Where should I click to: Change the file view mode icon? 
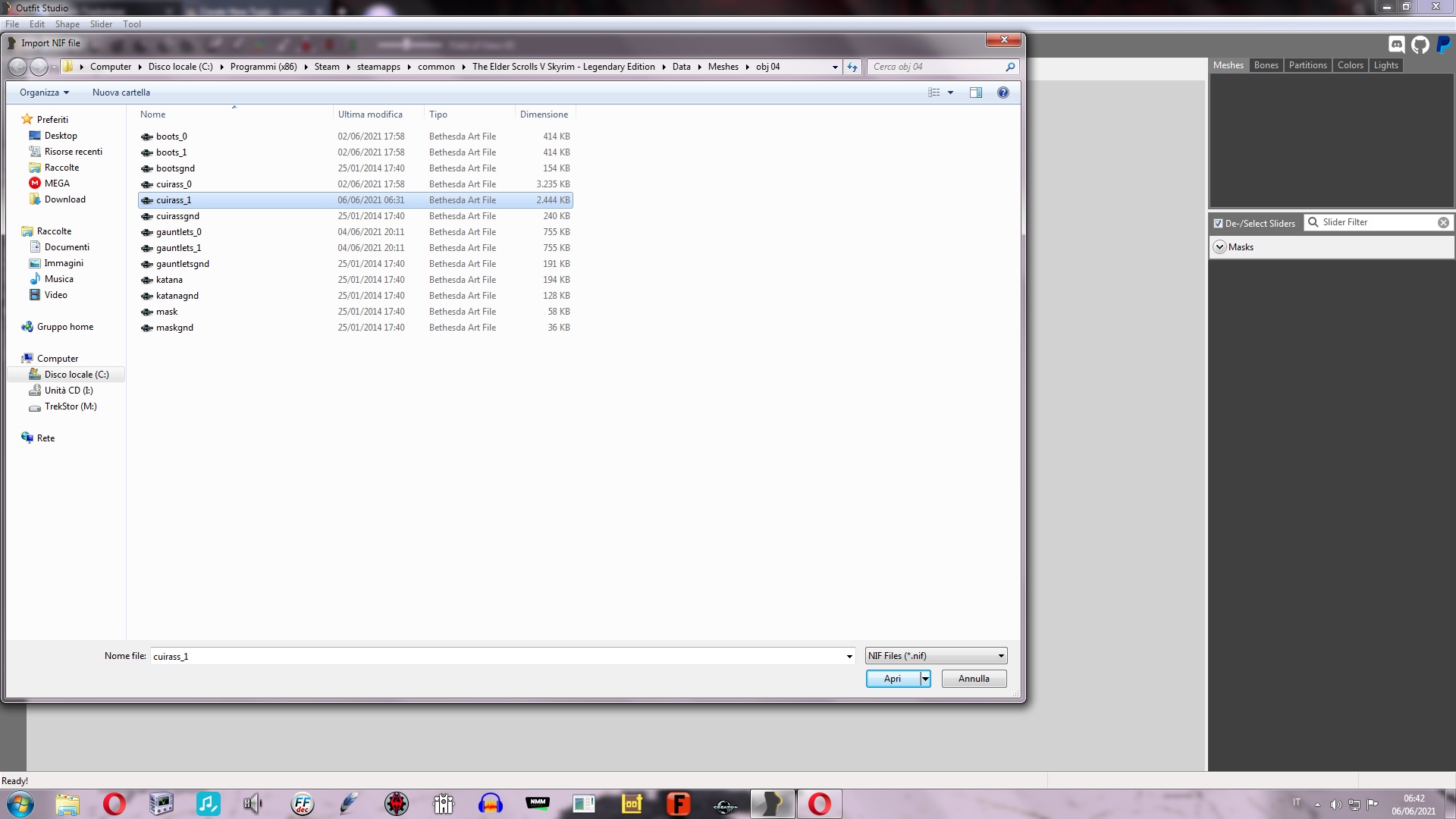click(x=934, y=93)
